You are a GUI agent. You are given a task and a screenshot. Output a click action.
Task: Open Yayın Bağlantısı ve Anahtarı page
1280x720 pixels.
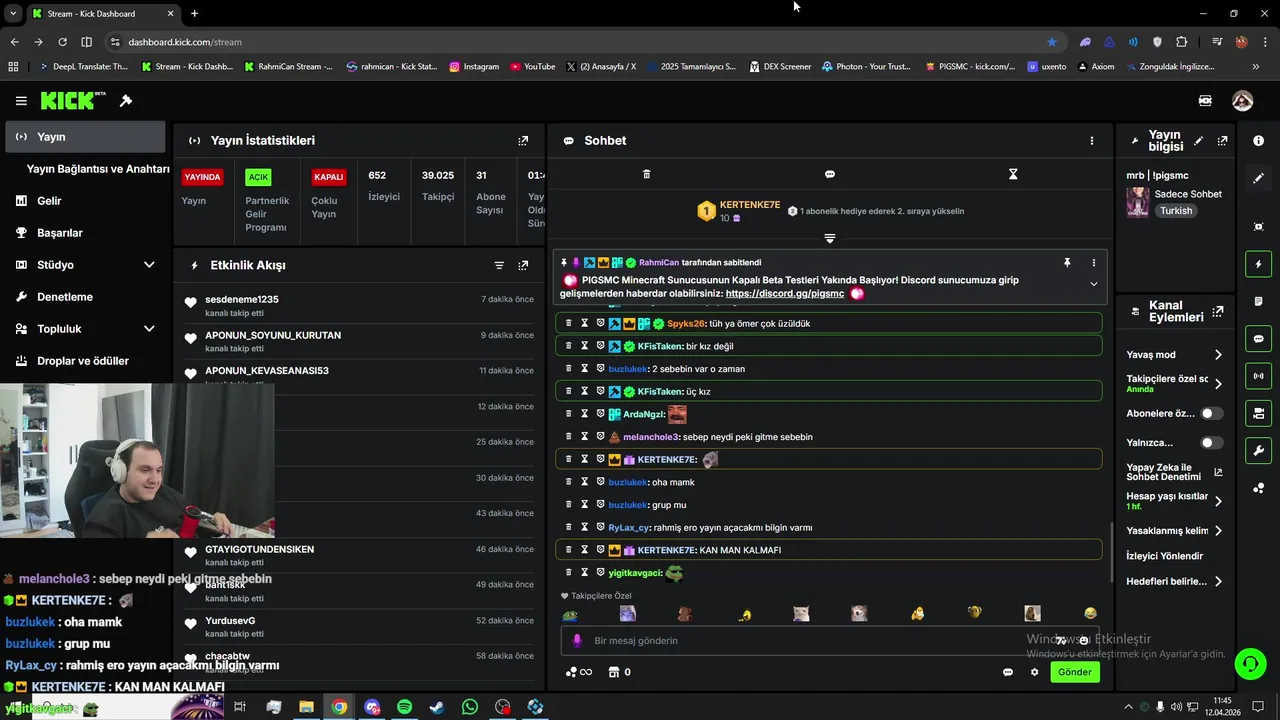coord(98,169)
